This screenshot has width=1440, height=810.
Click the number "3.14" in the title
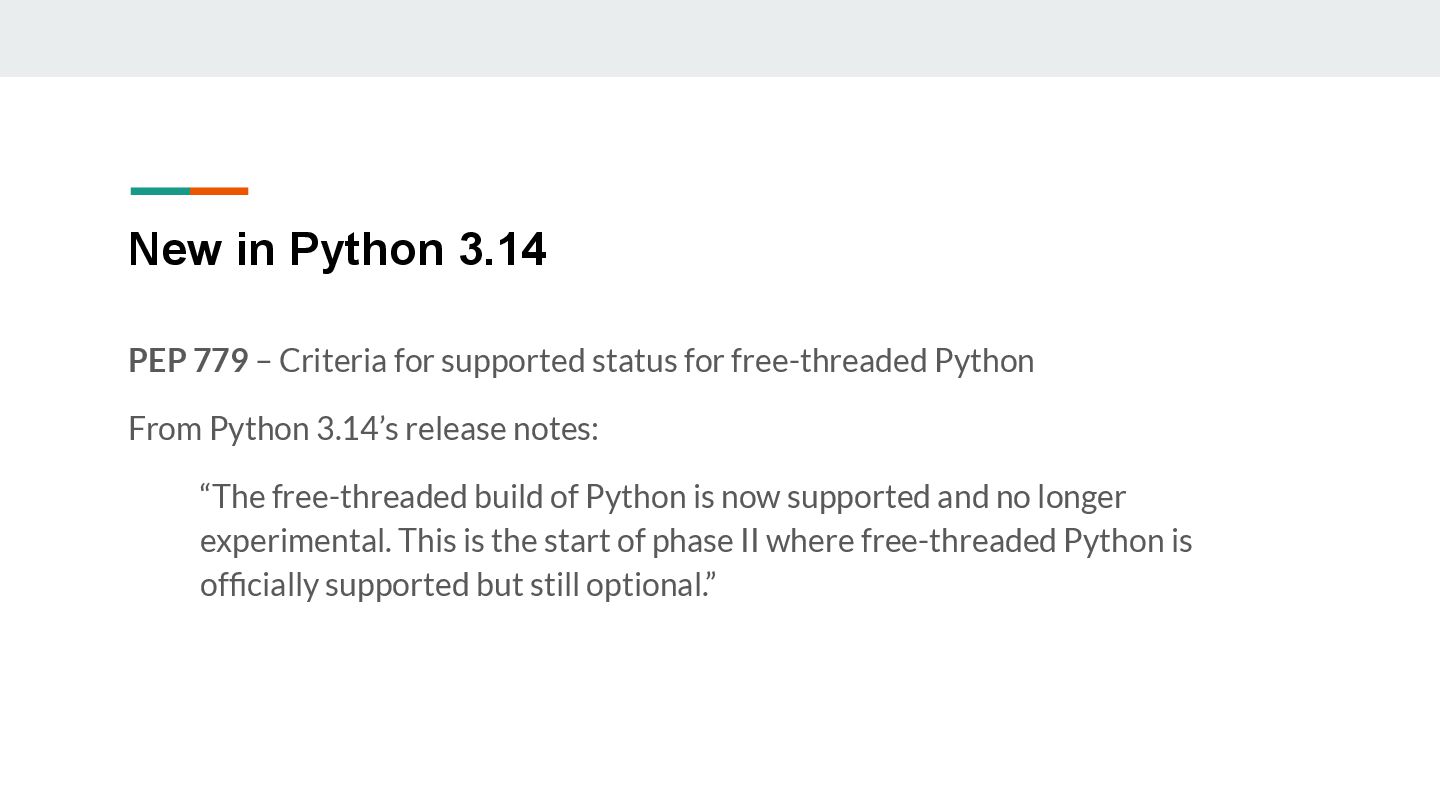[502, 249]
